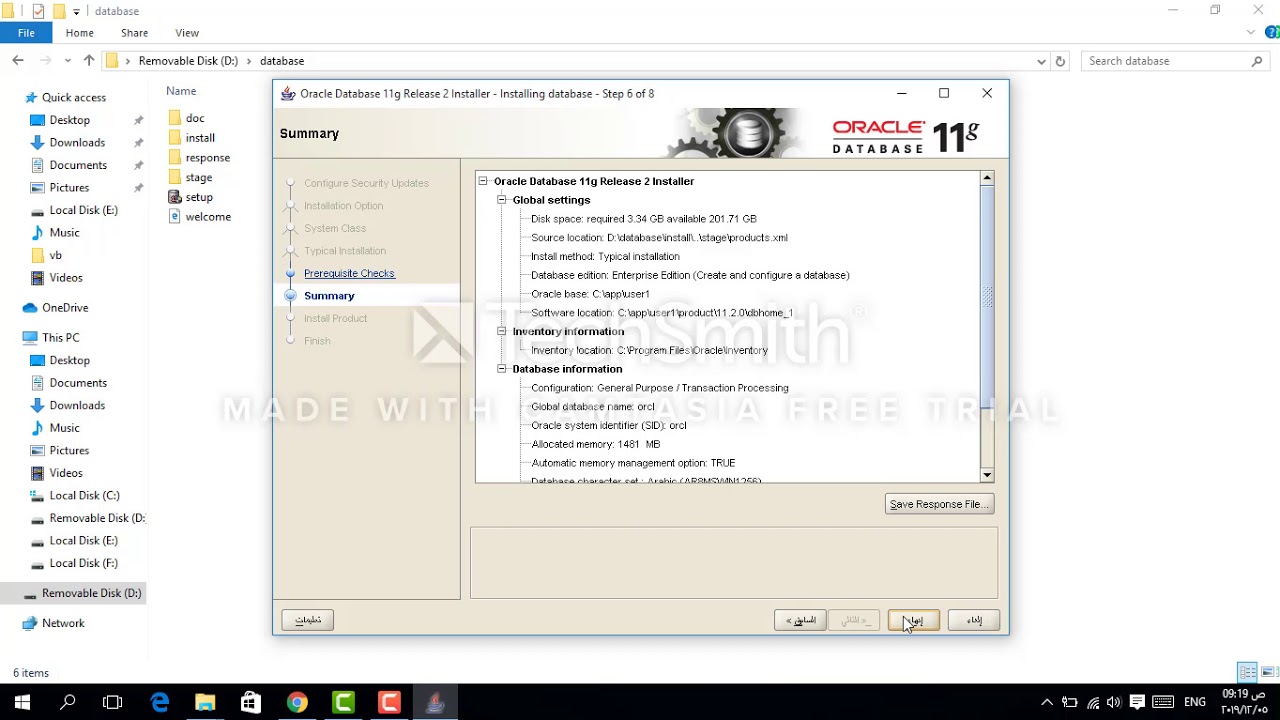The image size is (1280, 720).
Task: Open Microsoft Edge from taskbar
Action: (160, 703)
